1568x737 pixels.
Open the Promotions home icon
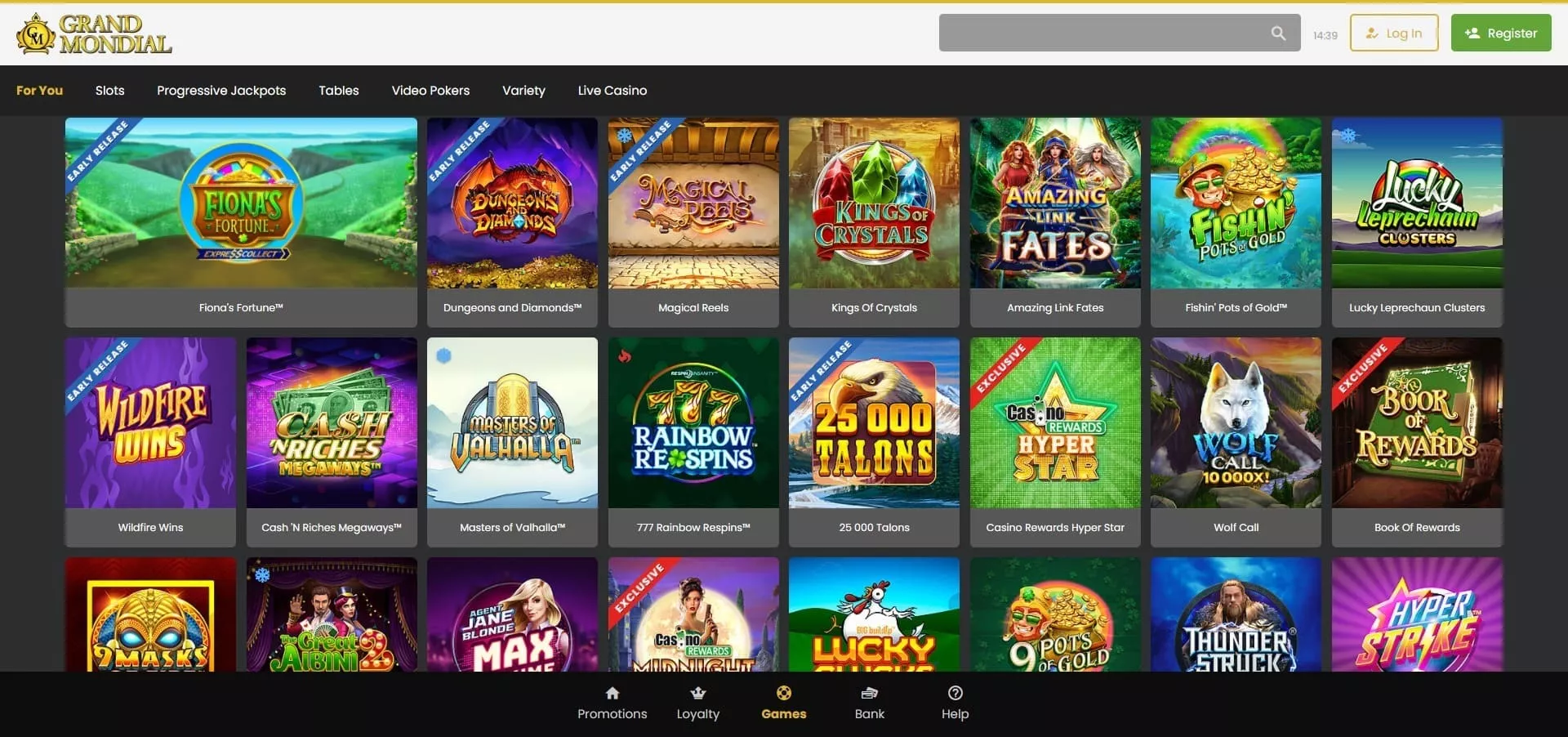[612, 693]
